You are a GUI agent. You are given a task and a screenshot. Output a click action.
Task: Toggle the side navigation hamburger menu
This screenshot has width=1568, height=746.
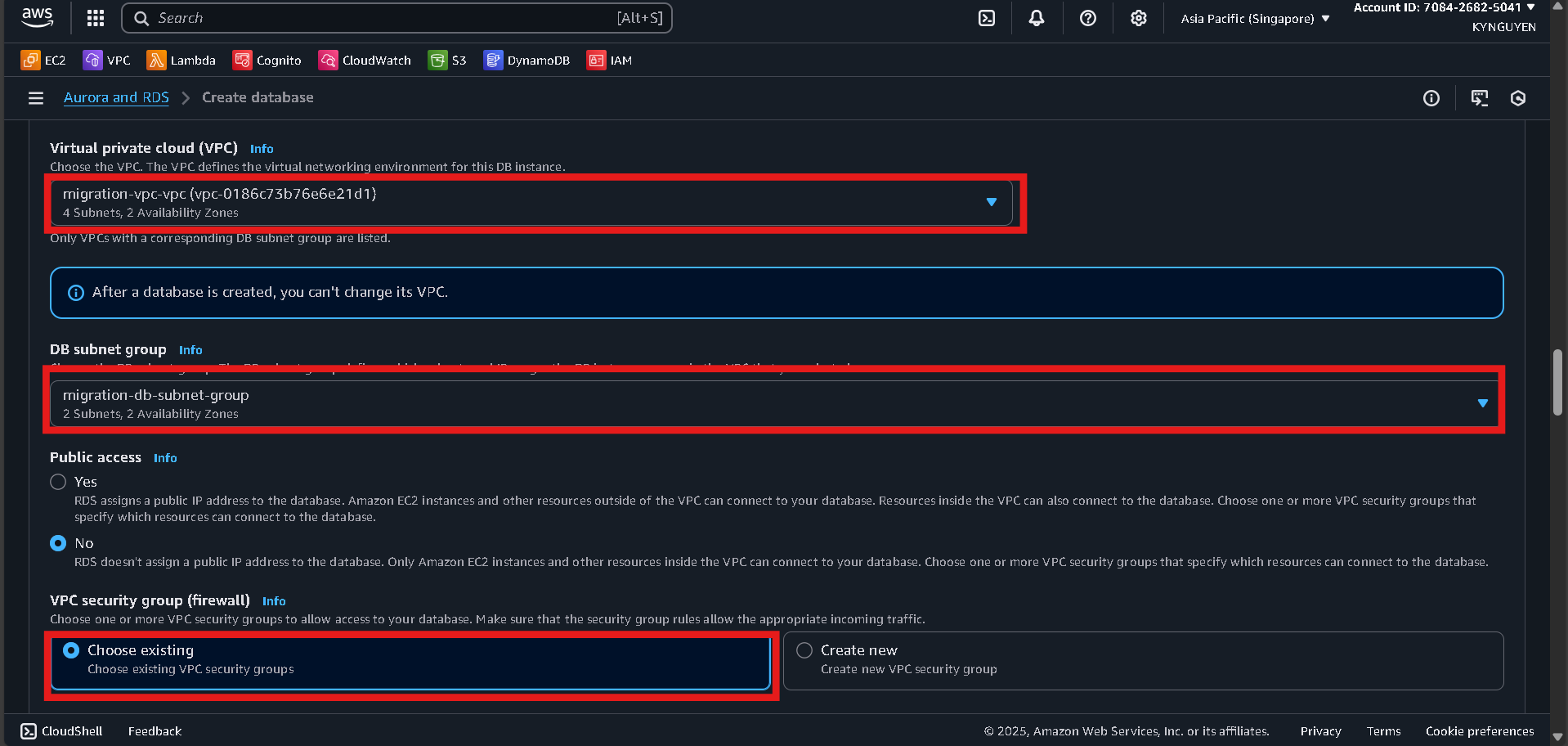tap(36, 98)
